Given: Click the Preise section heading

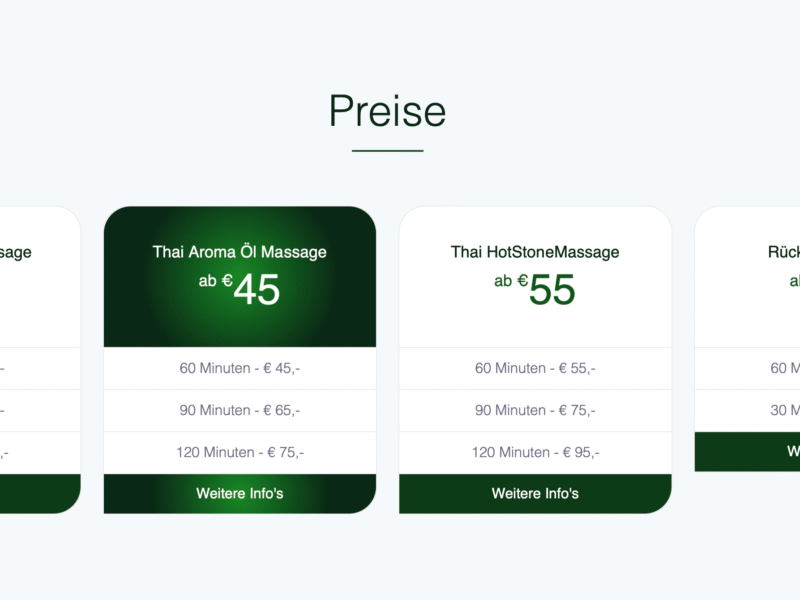Looking at the screenshot, I should [x=387, y=111].
